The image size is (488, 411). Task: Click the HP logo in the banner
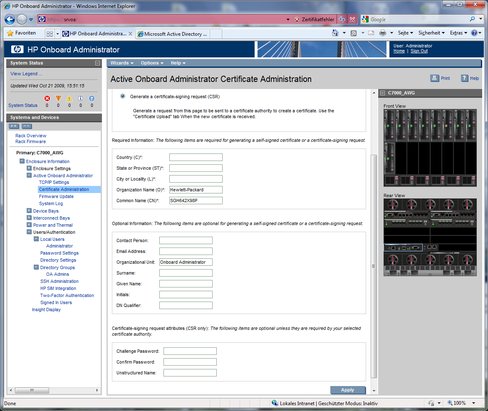(17, 50)
